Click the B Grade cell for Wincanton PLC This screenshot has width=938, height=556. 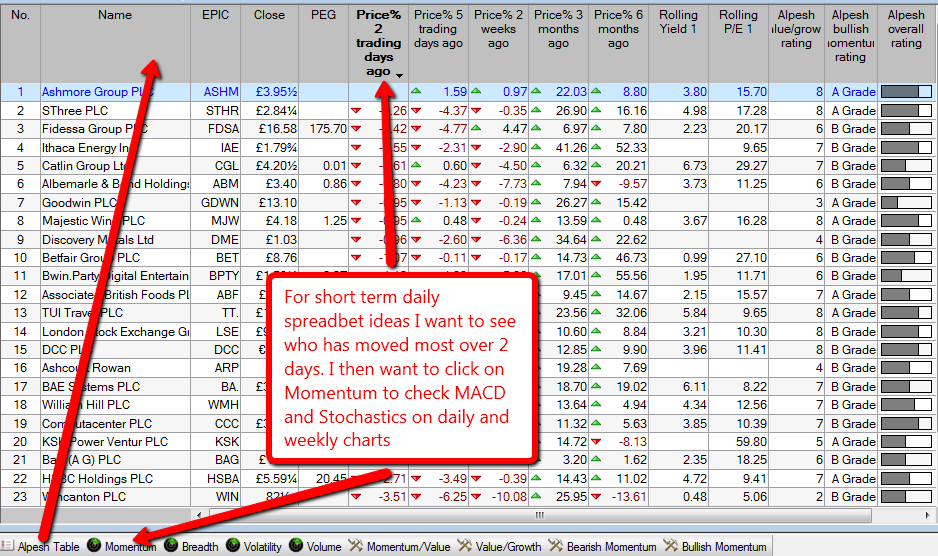(853, 497)
